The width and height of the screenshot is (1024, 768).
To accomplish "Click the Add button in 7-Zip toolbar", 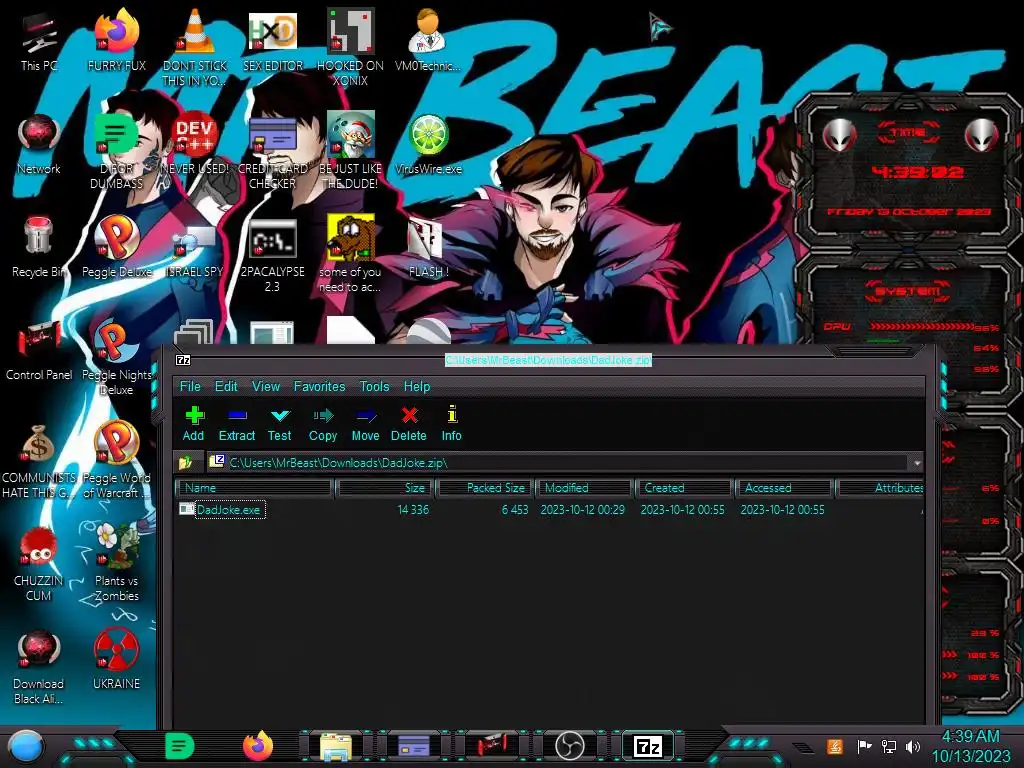I will (x=193, y=424).
